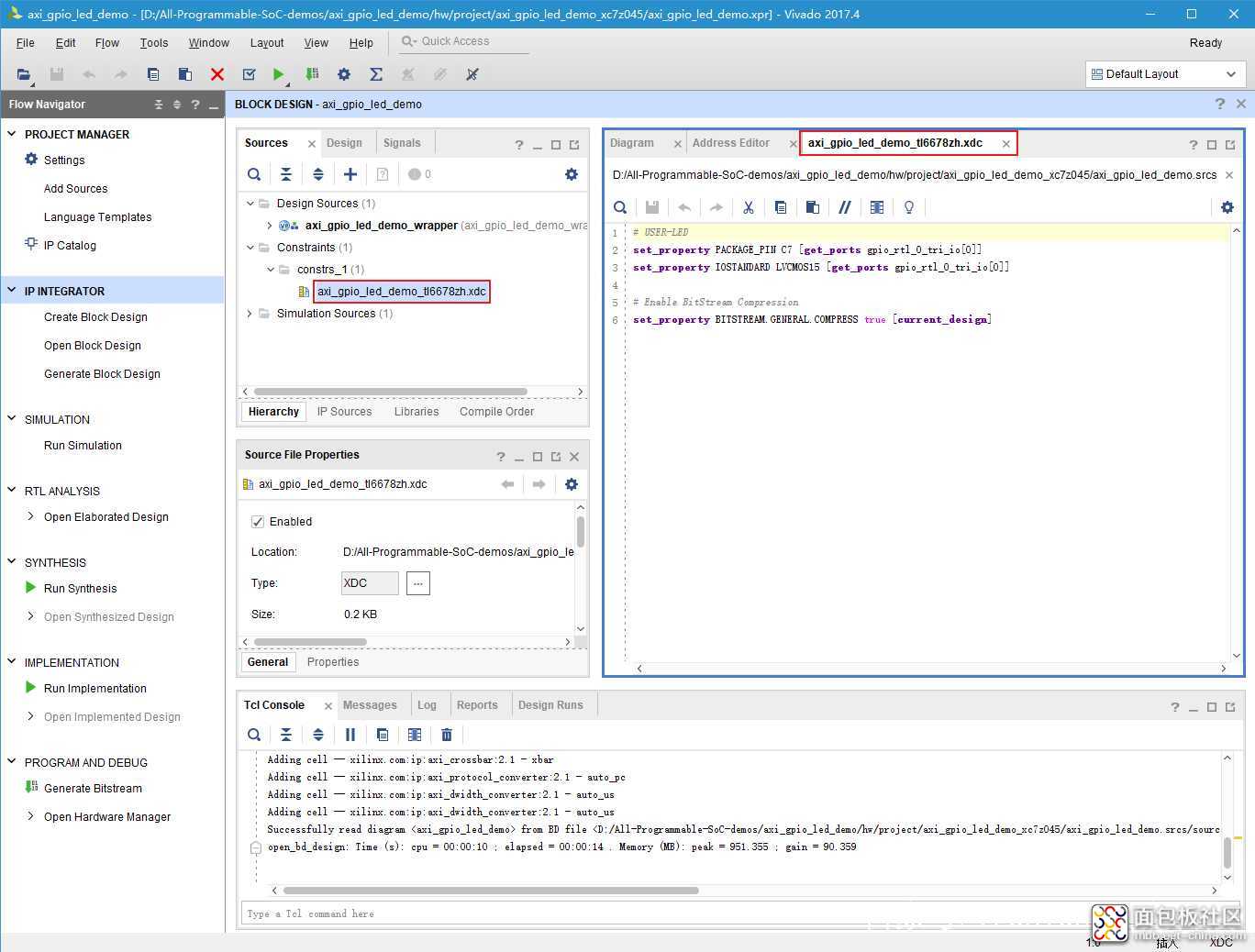This screenshot has height=952, width=1255.
Task: Click the Type browse ellipsis button
Action: [x=418, y=583]
